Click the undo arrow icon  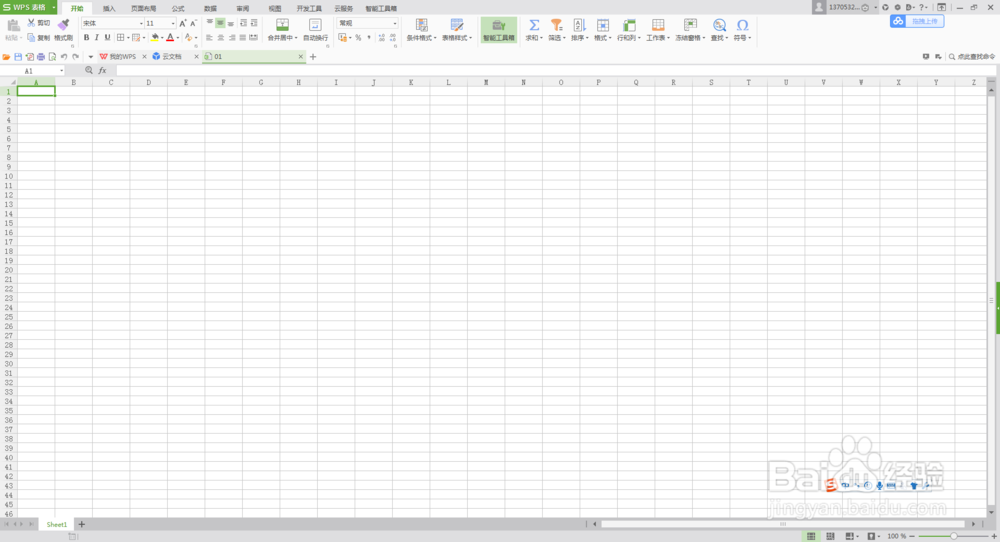[x=64, y=57]
